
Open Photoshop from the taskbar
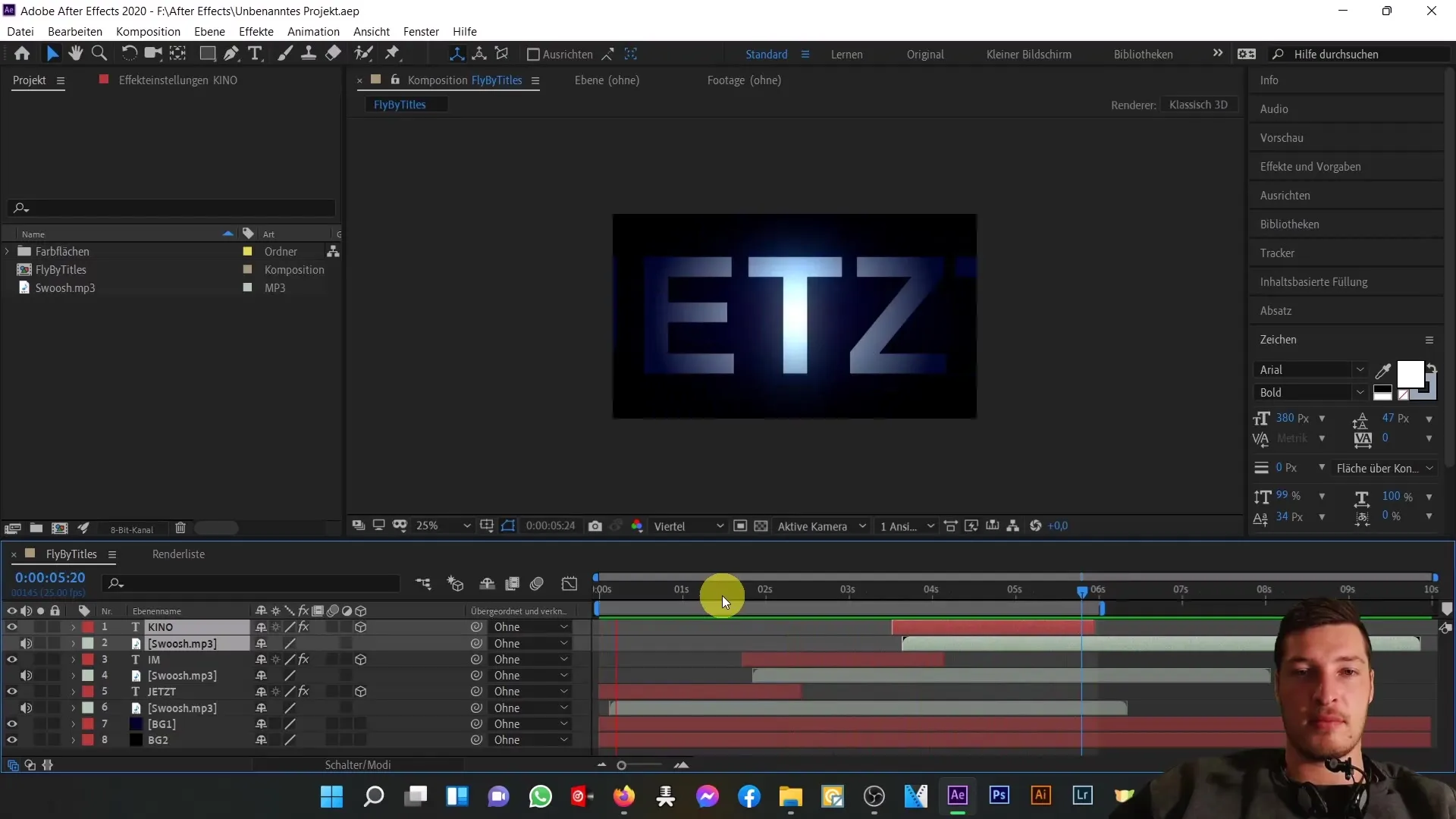point(999,795)
